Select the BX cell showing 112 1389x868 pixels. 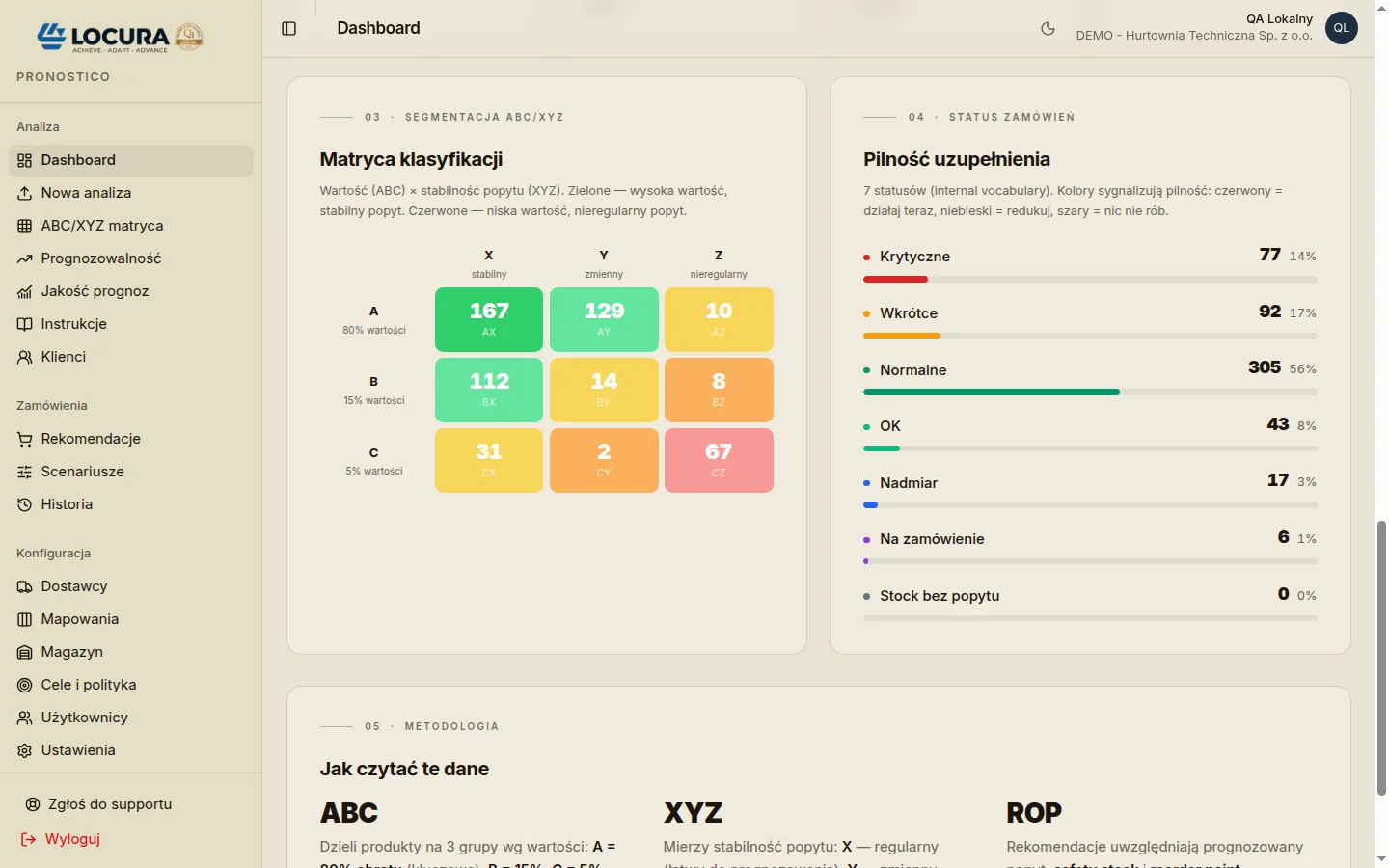tap(489, 390)
